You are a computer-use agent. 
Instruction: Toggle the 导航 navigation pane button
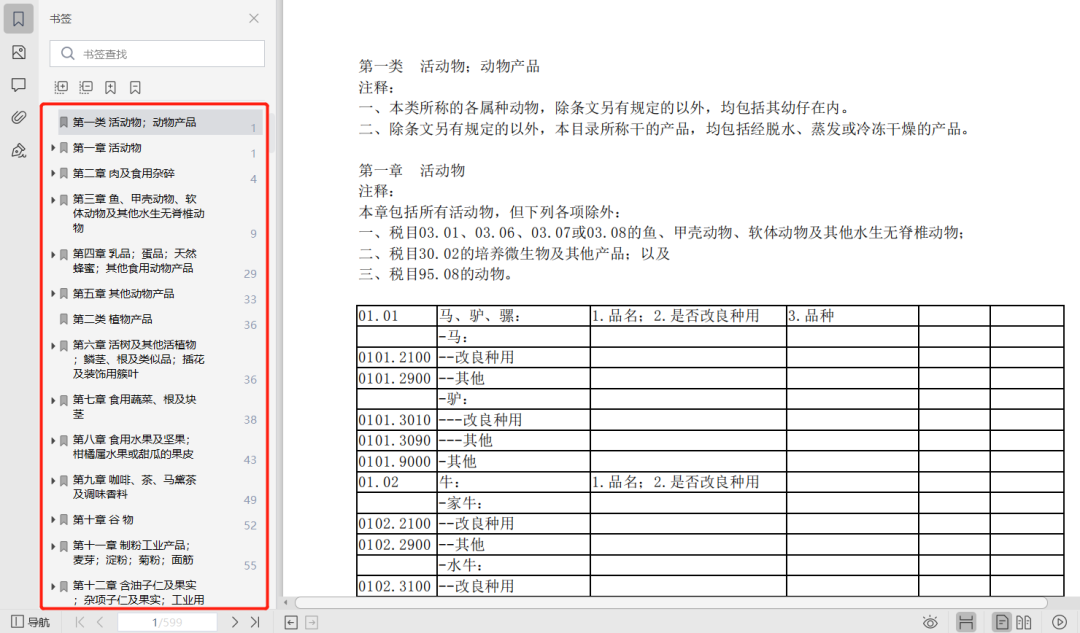[x=31, y=622]
